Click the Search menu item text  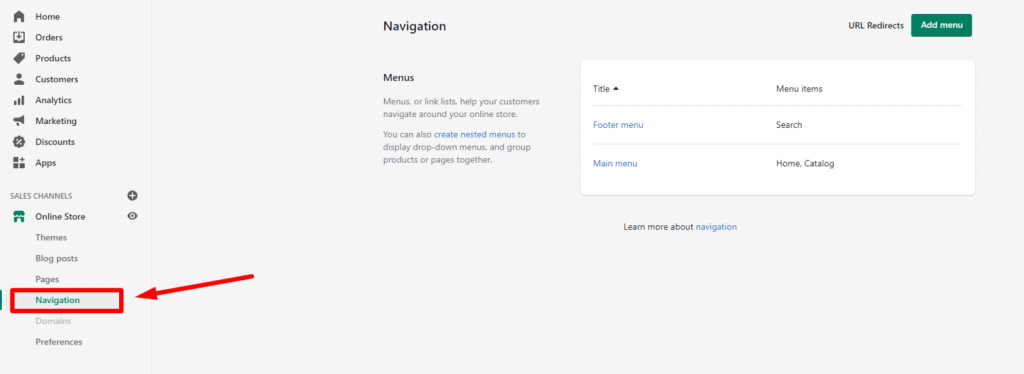(x=789, y=125)
